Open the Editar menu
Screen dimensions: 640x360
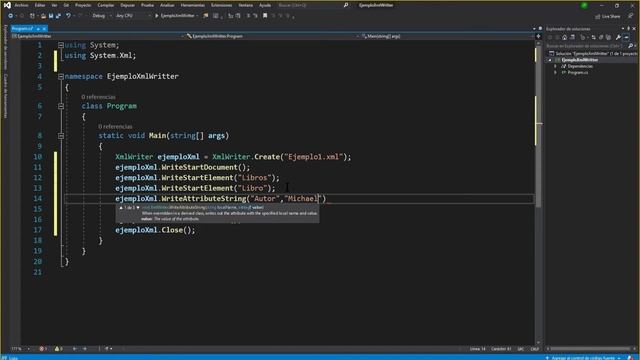point(40,5)
